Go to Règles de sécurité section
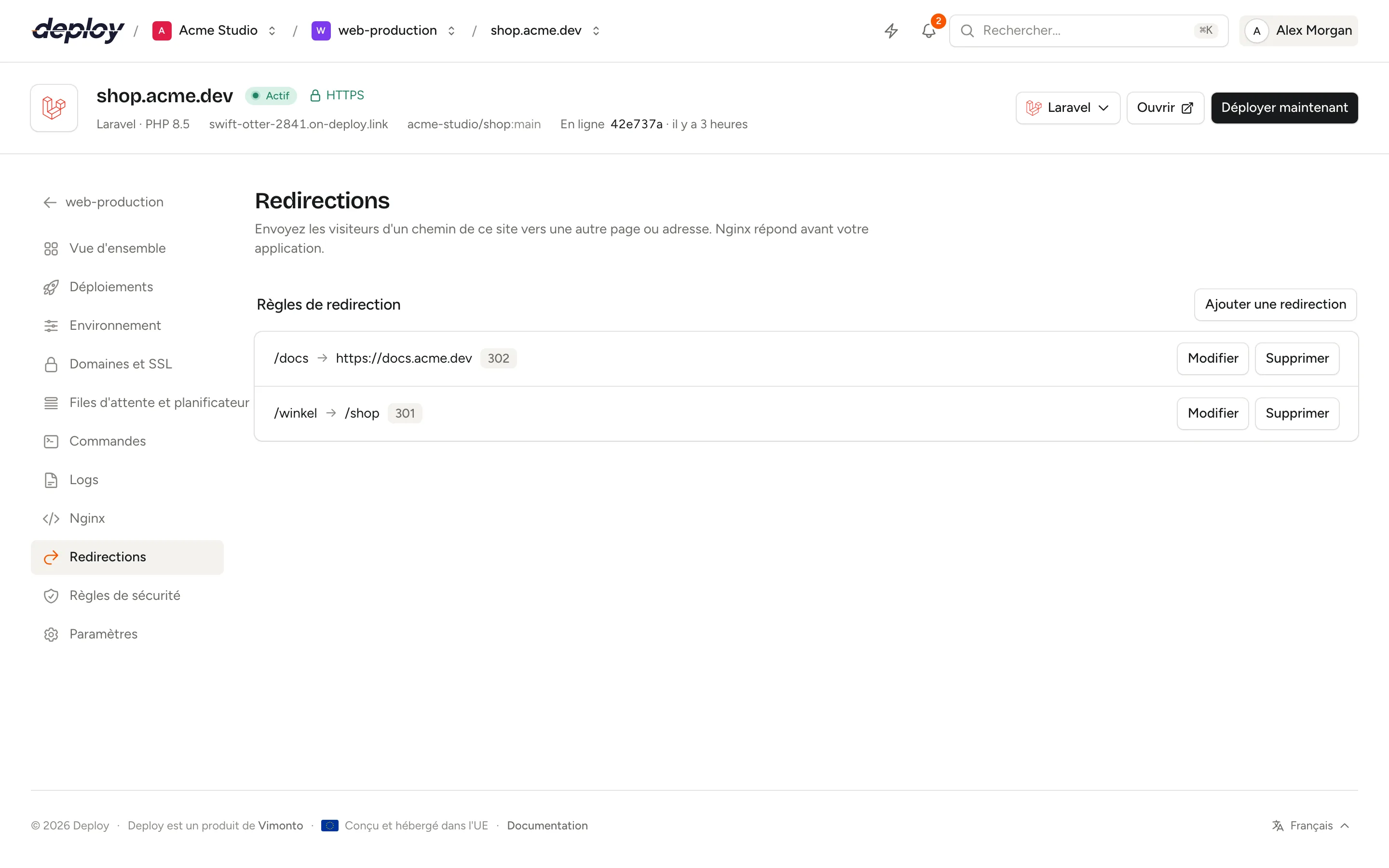Screen dimensions: 1389x868 [x=127, y=596]
